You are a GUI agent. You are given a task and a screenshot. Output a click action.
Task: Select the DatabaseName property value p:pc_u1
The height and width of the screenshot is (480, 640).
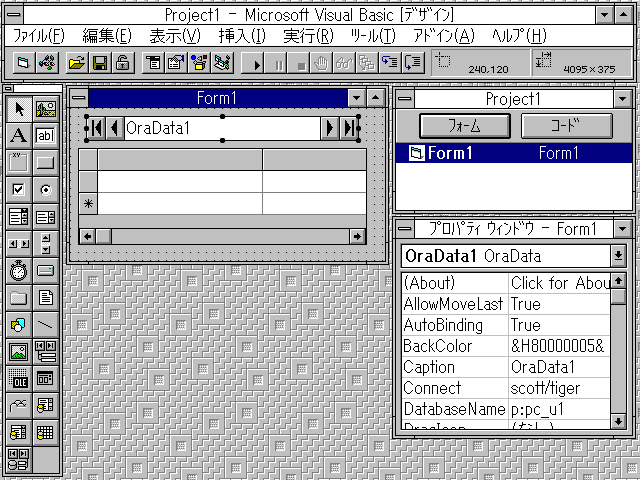(559, 409)
